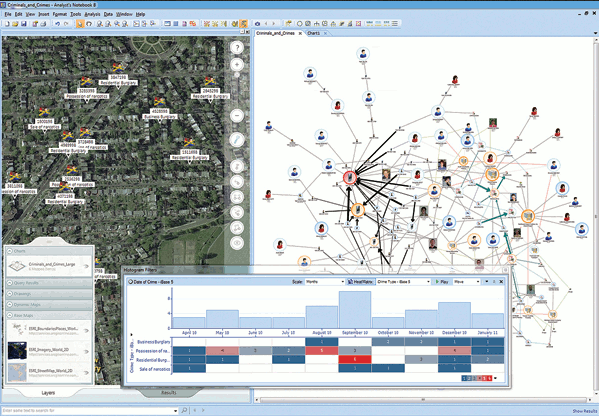The width and height of the screenshot is (599, 416).
Task: Click the search magnifier icon in bottom bar
Action: pyautogui.click(x=184, y=410)
